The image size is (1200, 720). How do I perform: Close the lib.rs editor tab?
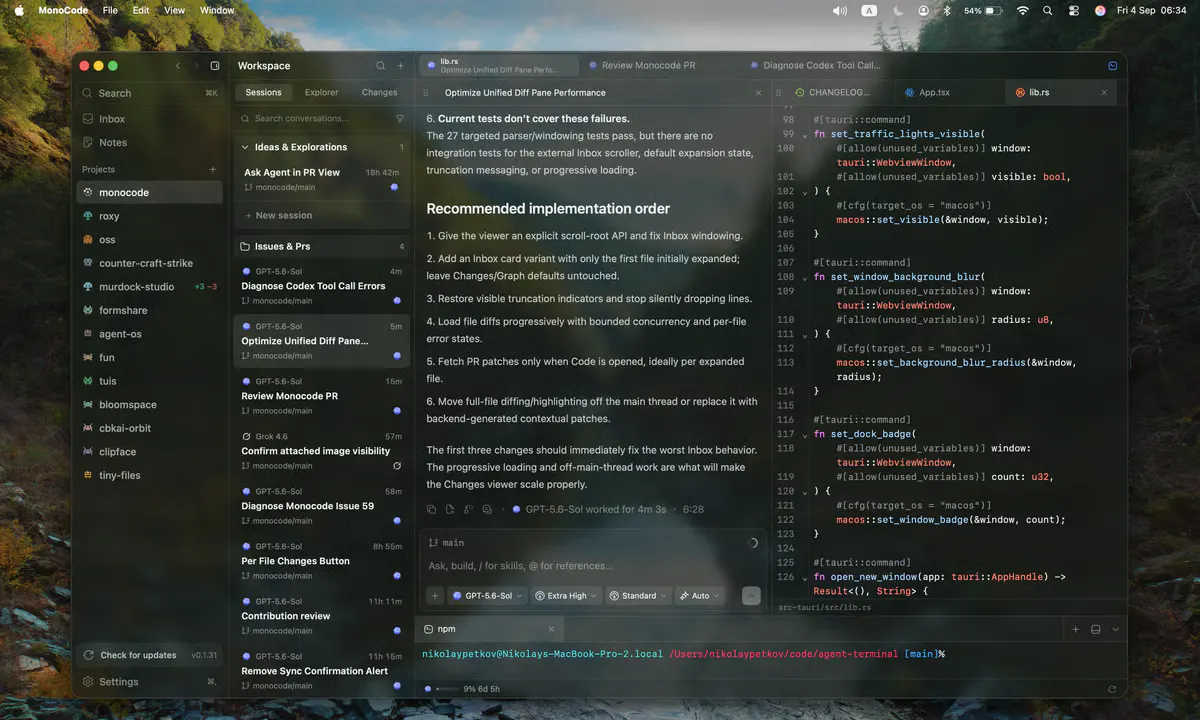(1104, 92)
